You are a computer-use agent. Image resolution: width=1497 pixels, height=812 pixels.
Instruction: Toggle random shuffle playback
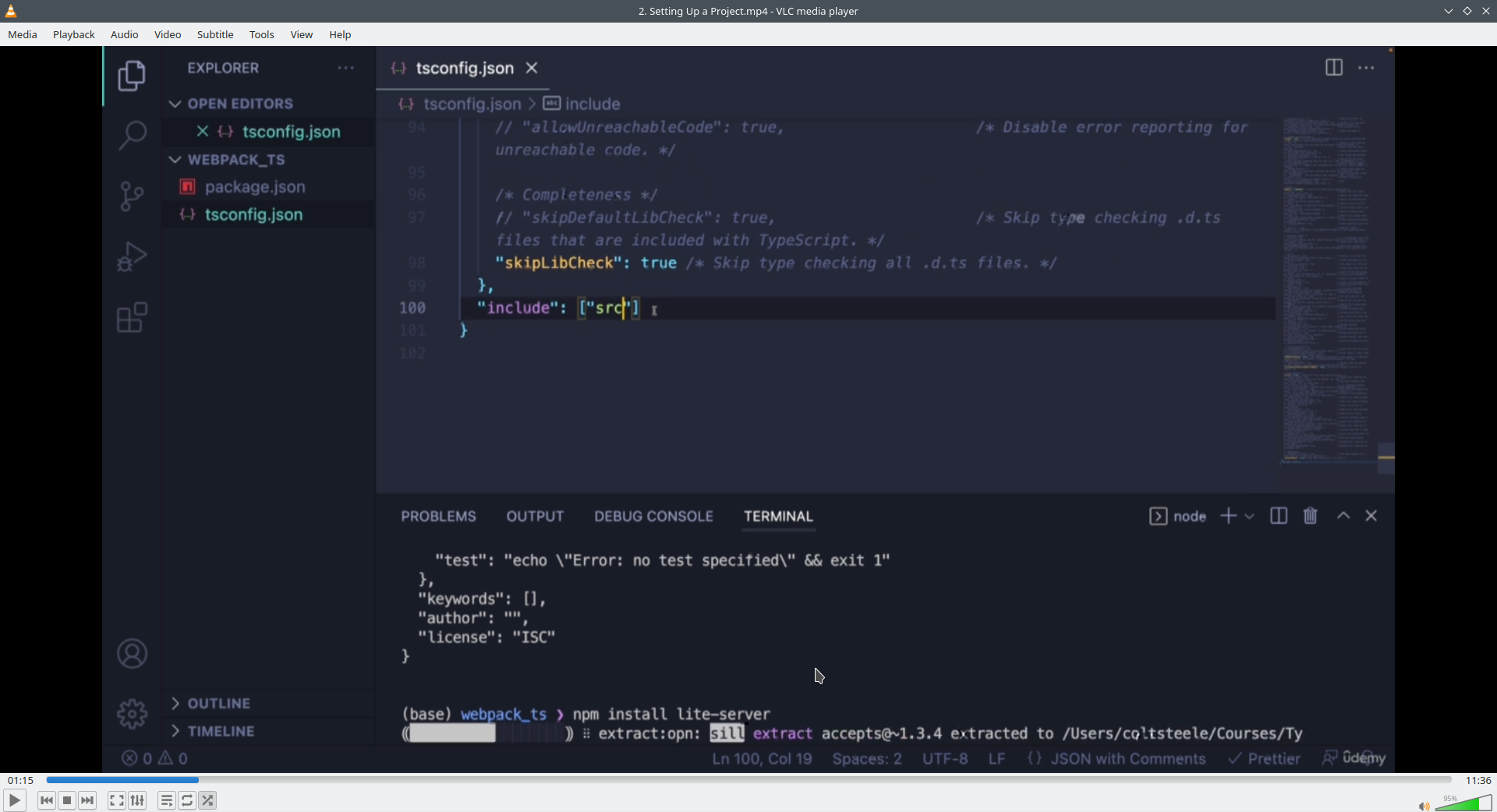click(207, 800)
